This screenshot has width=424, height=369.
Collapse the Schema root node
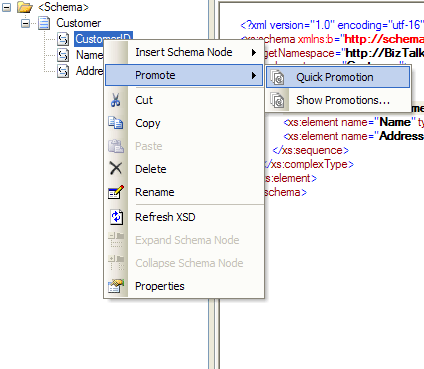(x=6, y=7)
